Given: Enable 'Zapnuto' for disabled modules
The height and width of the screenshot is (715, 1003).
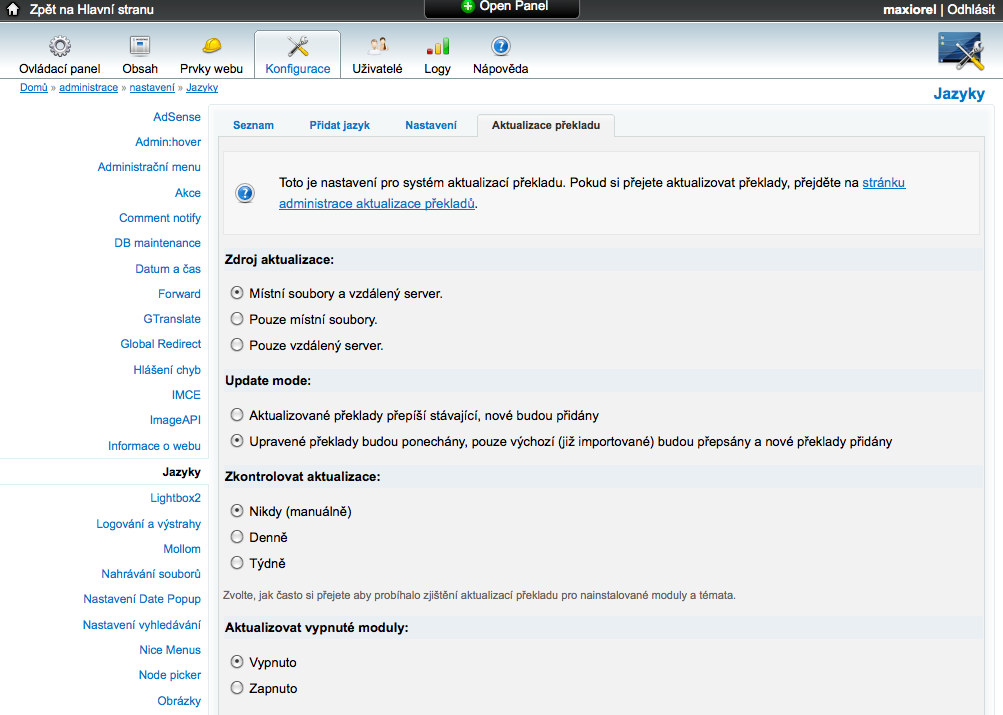Looking at the screenshot, I should click(237, 688).
